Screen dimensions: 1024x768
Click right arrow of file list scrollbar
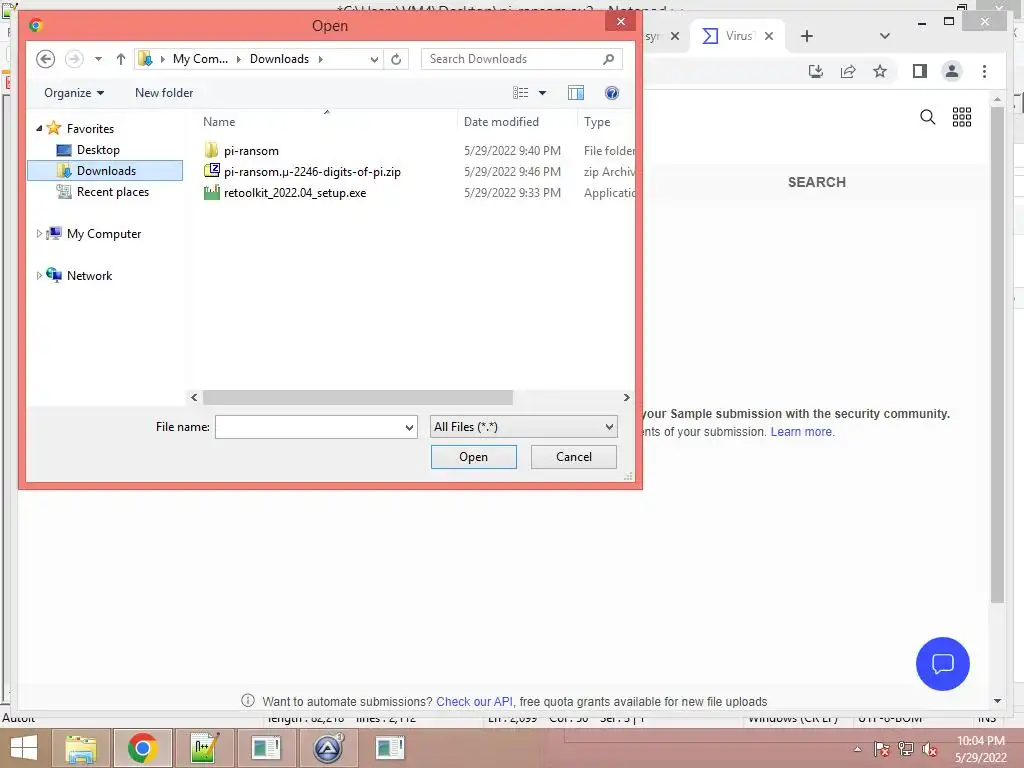pos(626,397)
